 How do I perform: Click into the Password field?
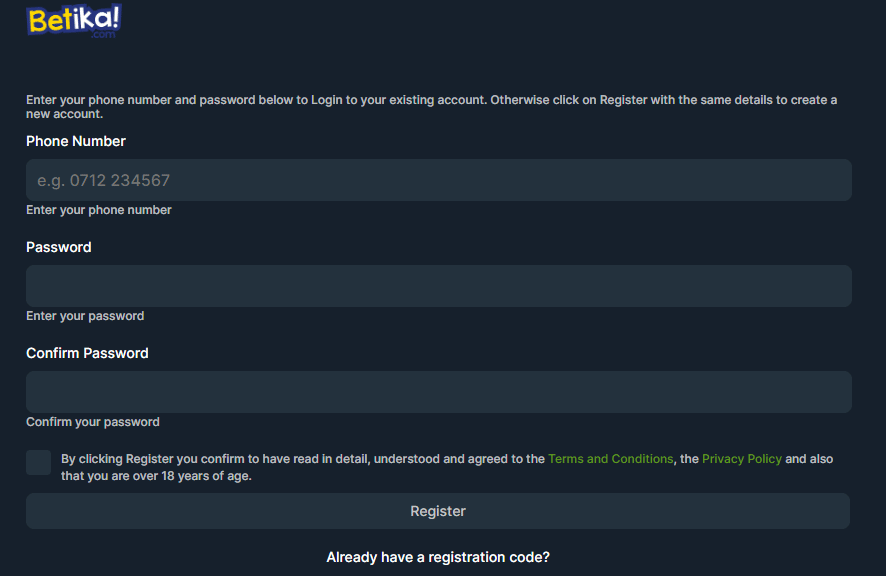tap(438, 286)
